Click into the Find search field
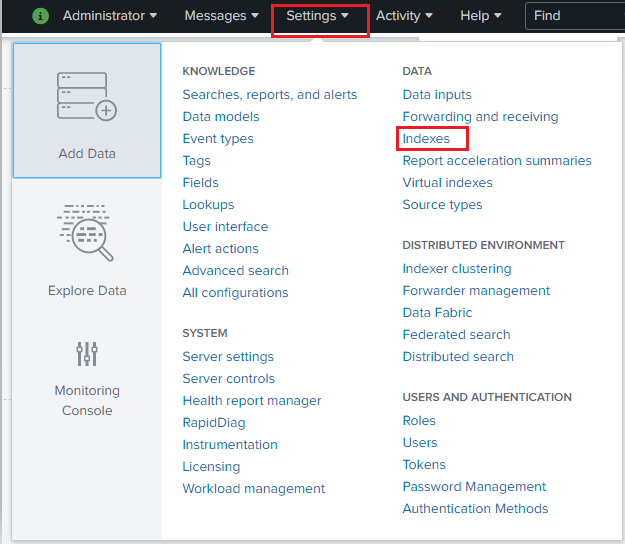This screenshot has height=545, width=625. coord(575,16)
